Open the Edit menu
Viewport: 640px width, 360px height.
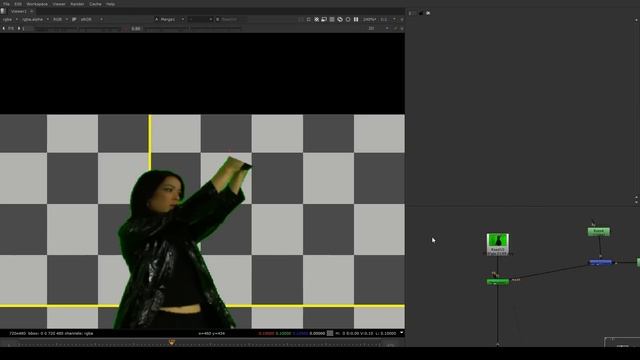click(18, 4)
